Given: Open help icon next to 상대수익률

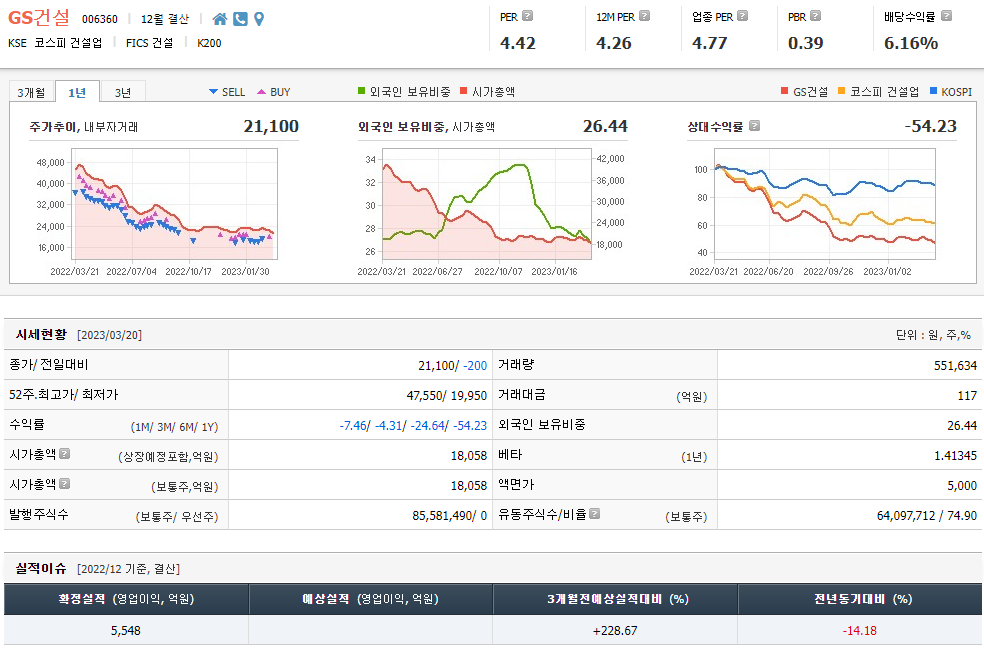Looking at the screenshot, I should pyautogui.click(x=754, y=126).
